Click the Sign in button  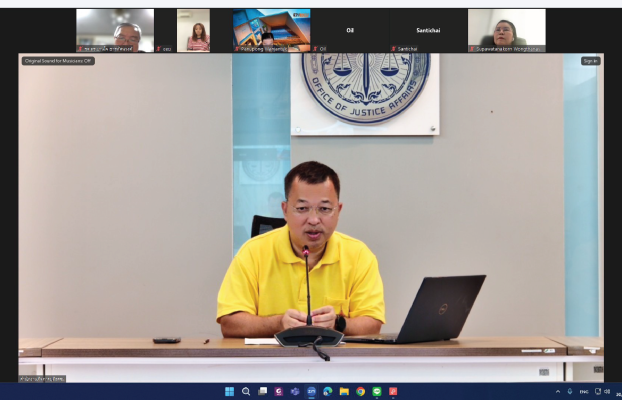[x=590, y=61]
